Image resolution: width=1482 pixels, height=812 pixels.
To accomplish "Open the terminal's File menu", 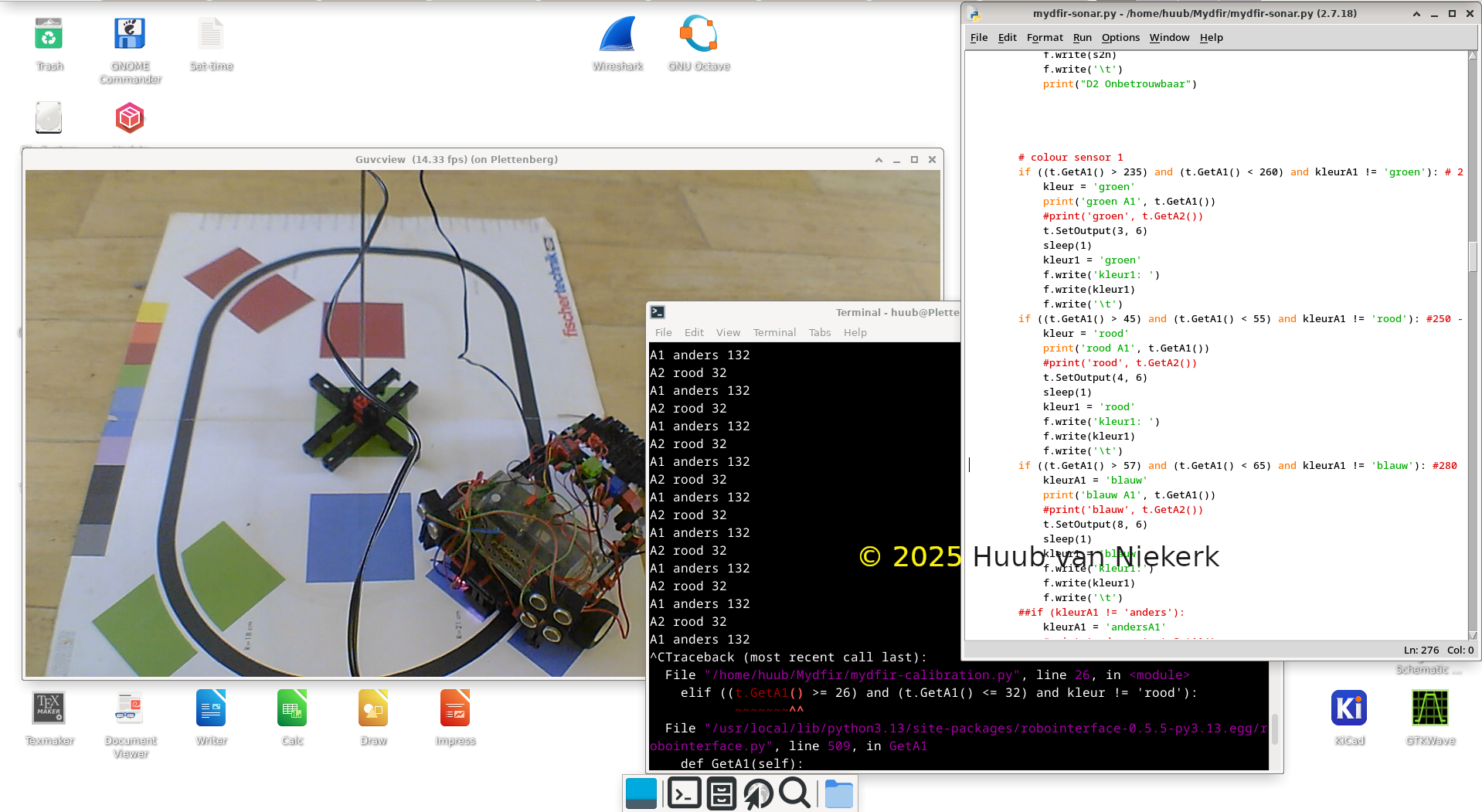I will (664, 332).
